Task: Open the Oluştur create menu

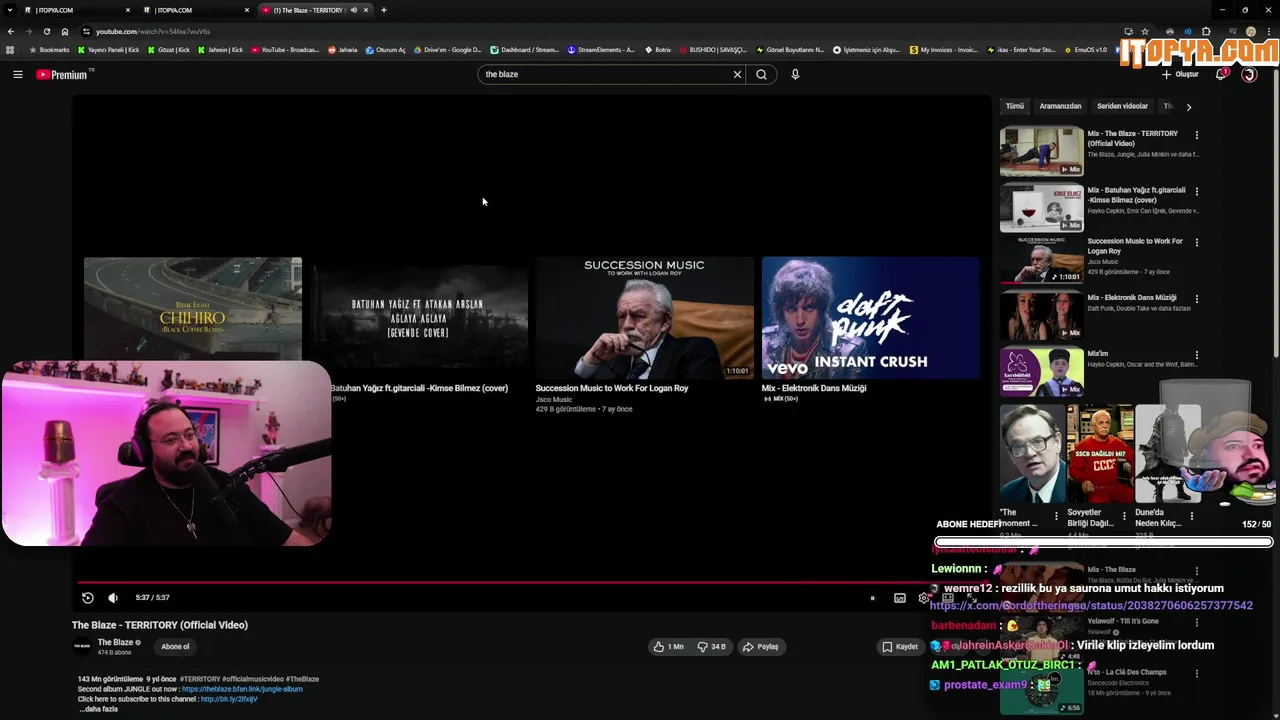Action: point(1180,74)
